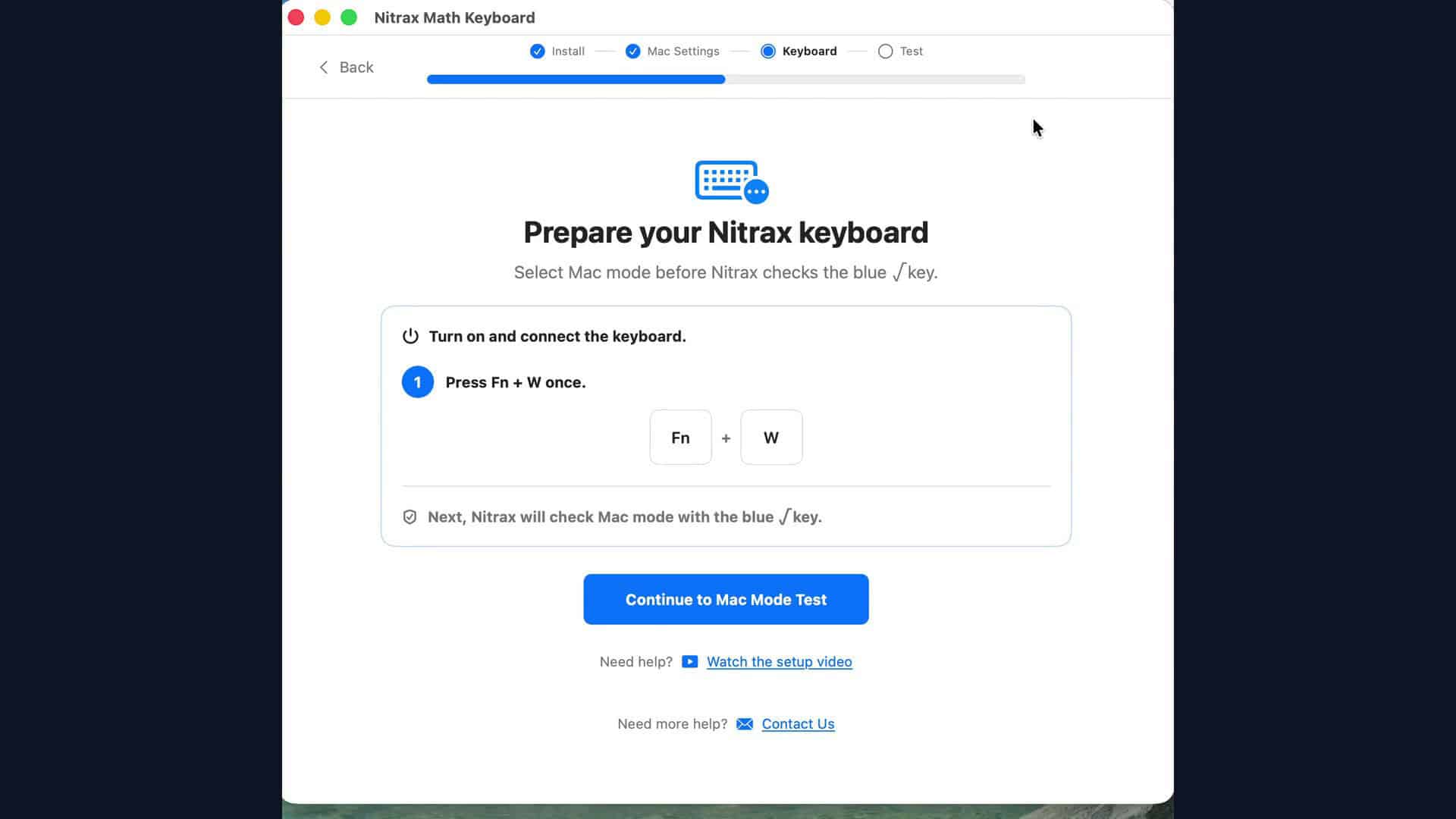Open Watch the setup video link
The width and height of the screenshot is (1456, 819).
[x=779, y=662]
